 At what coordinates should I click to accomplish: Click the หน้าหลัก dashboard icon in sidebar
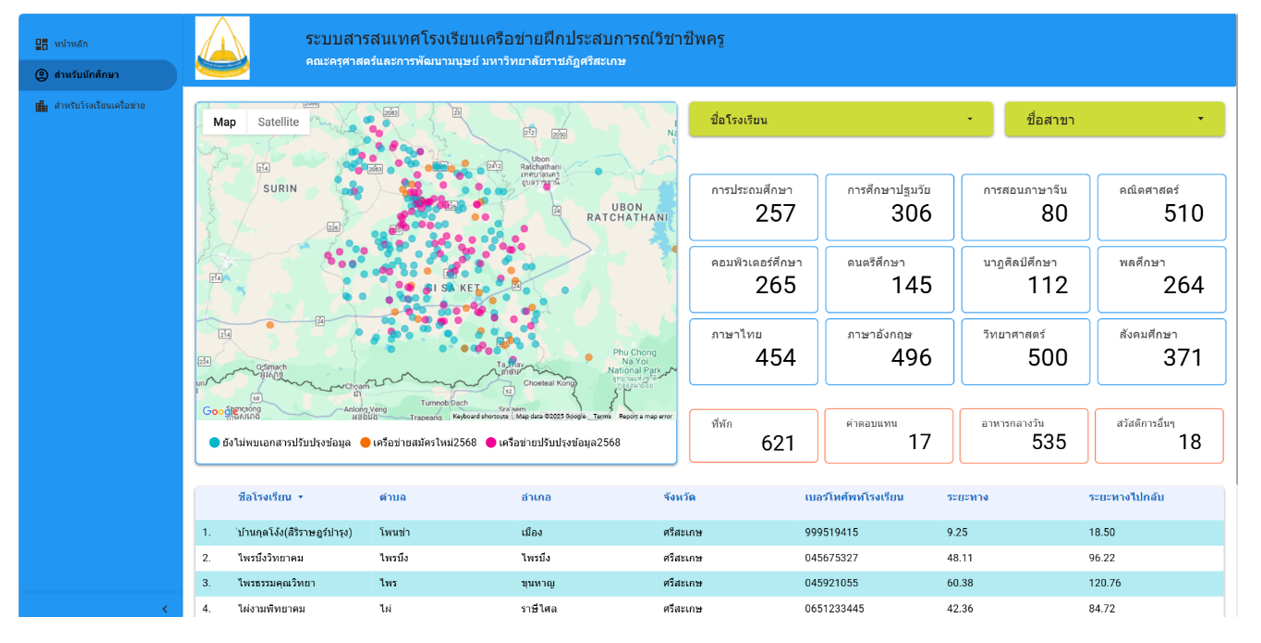[x=41, y=44]
